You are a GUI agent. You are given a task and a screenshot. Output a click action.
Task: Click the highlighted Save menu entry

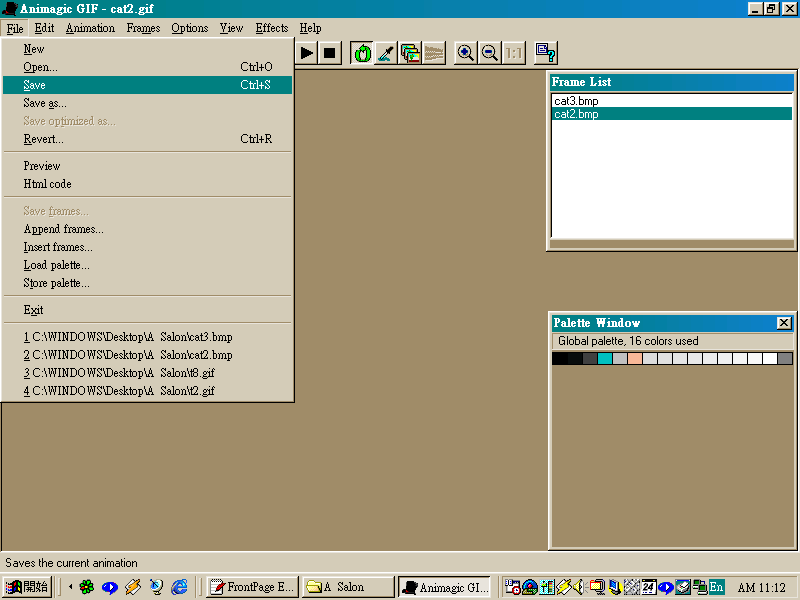coord(147,85)
